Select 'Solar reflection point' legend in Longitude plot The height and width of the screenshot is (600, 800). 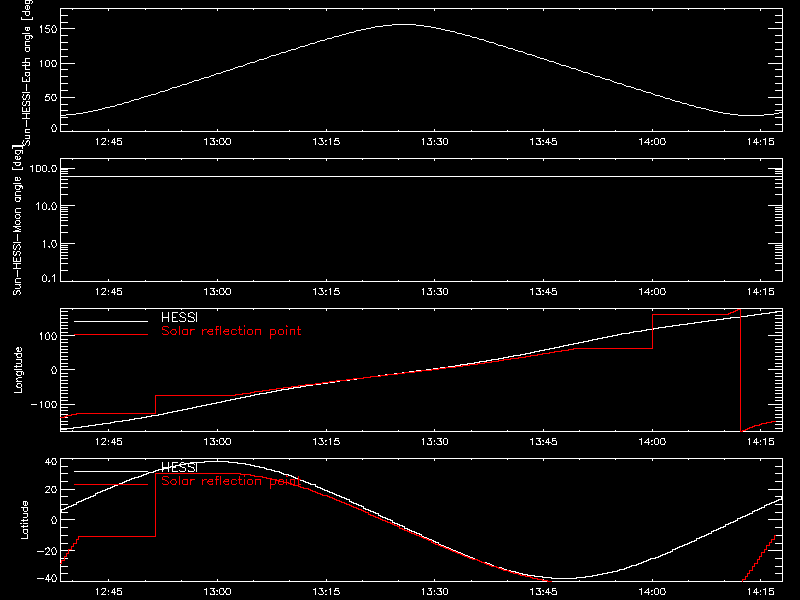click(231, 331)
